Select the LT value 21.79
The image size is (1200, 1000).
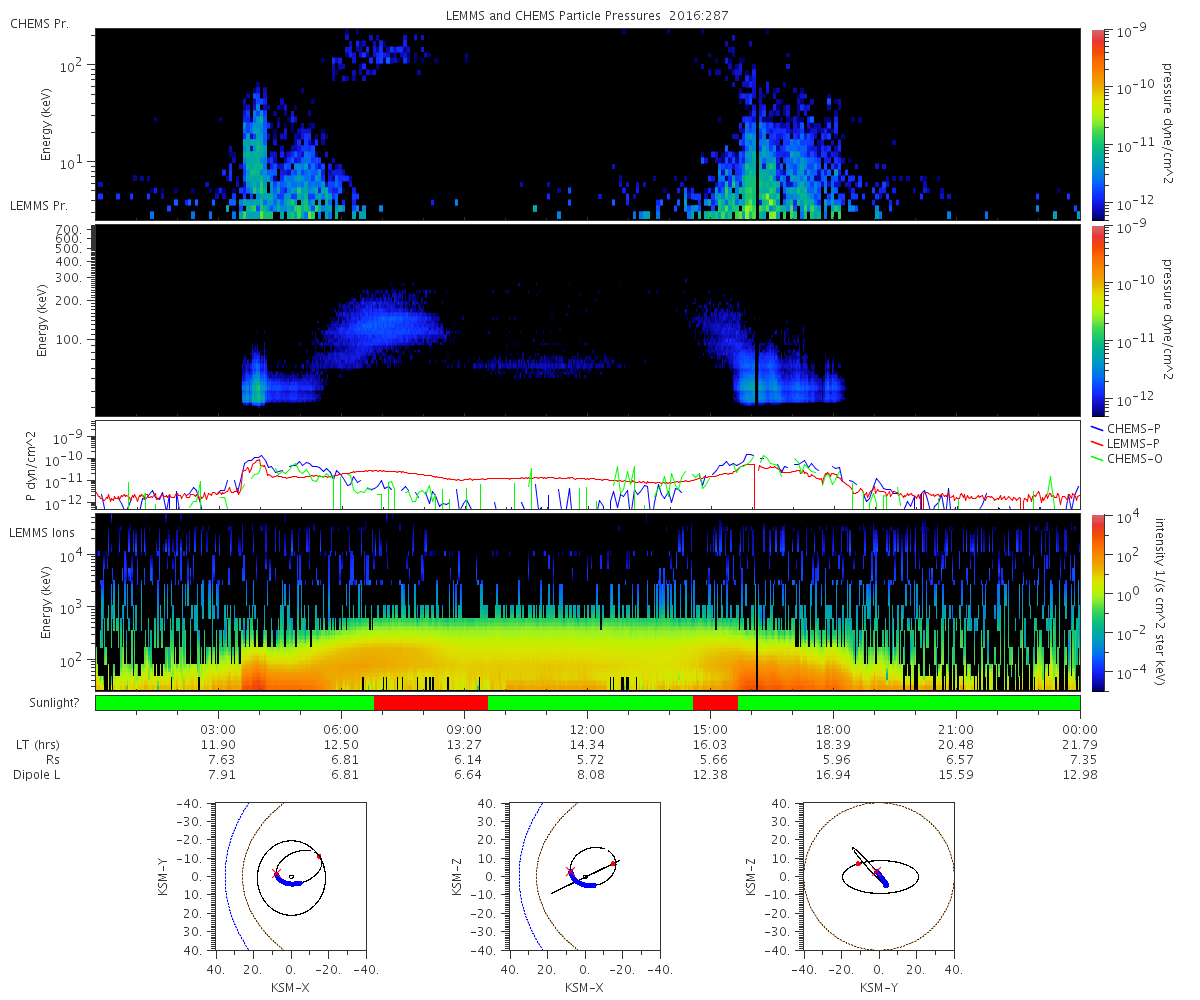(1080, 745)
